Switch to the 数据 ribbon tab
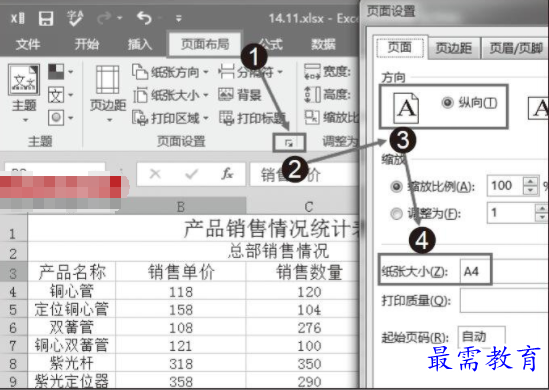This screenshot has width=549, height=390. 323,44
